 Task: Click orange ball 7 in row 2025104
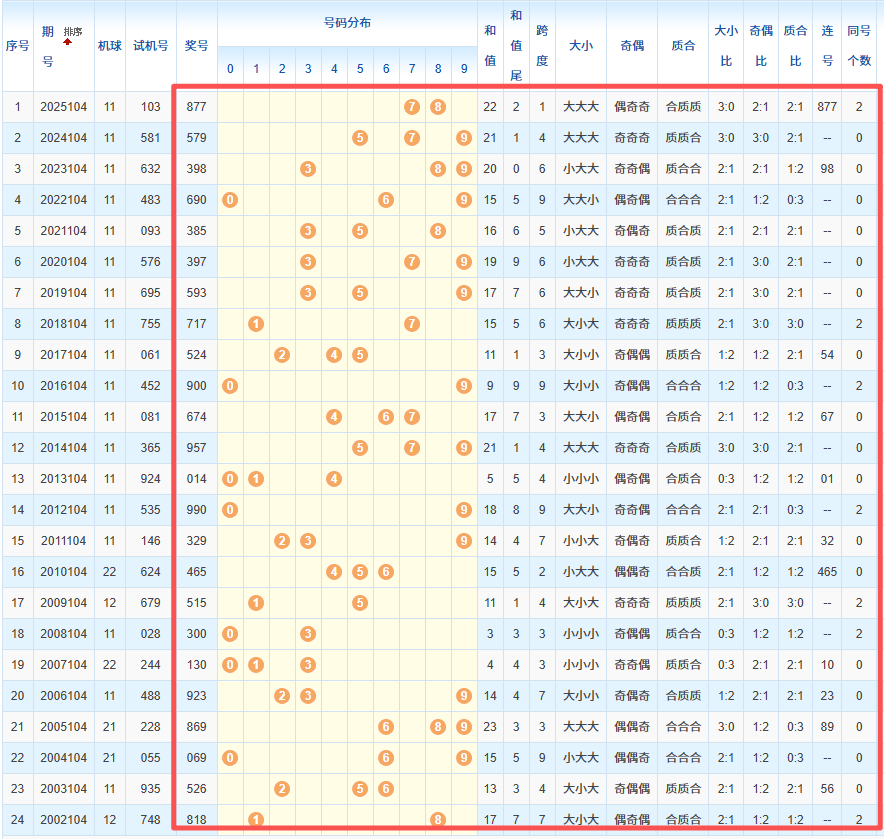[411, 106]
